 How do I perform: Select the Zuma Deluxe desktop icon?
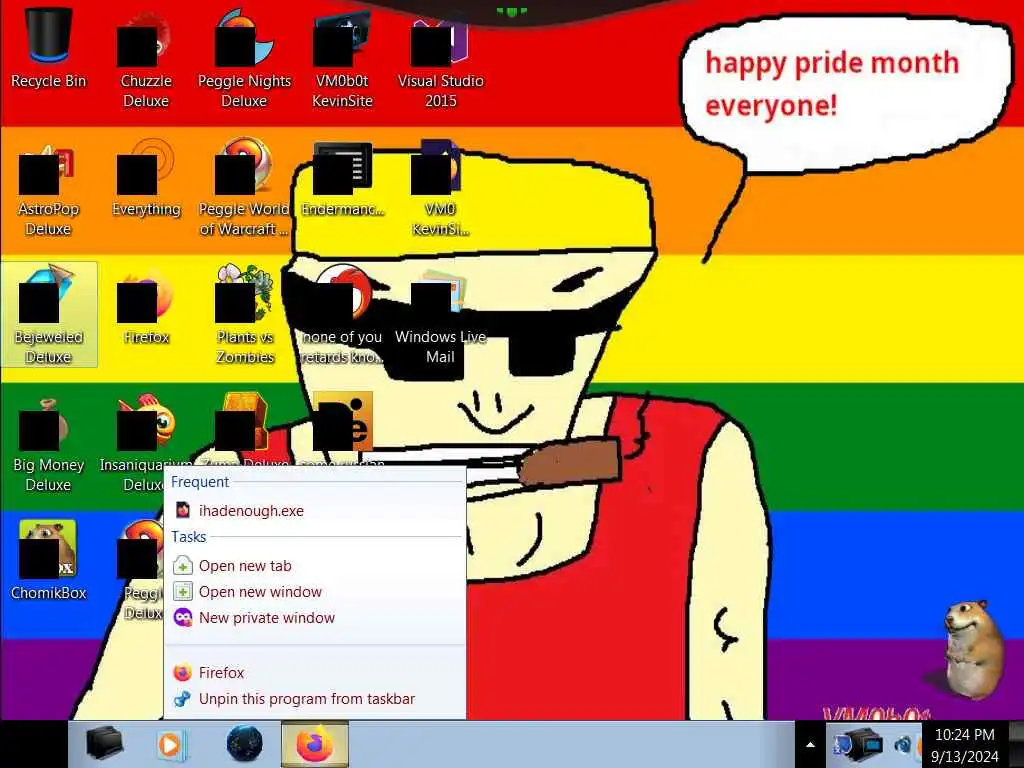(243, 421)
